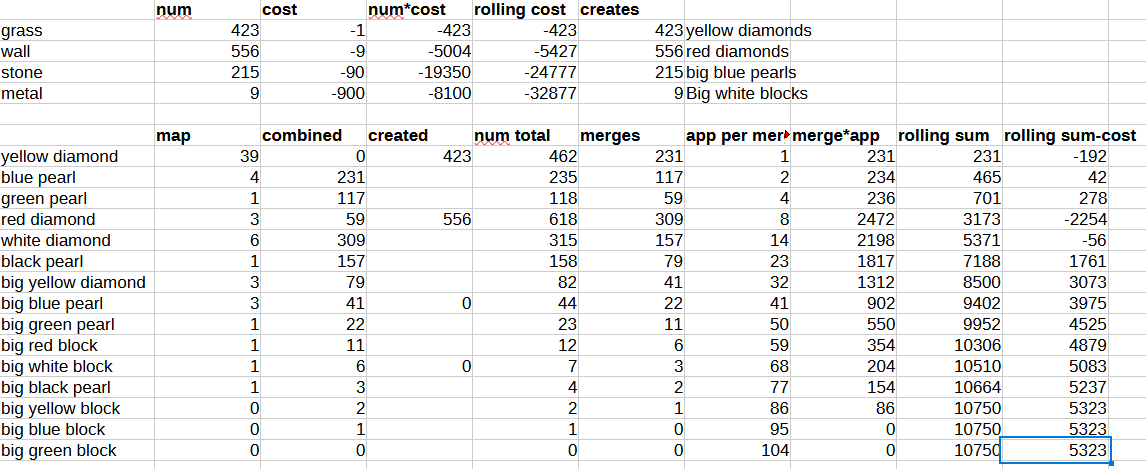Select the selected cell showing 5323 for big green block
The height and width of the screenshot is (469, 1146).
click(x=1055, y=450)
